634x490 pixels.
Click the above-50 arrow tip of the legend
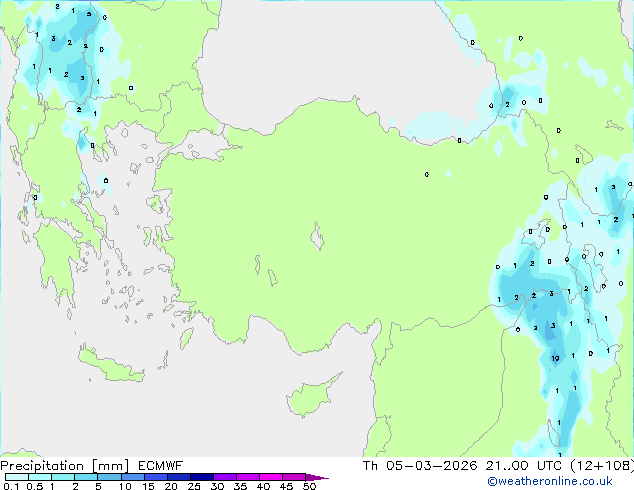(x=317, y=477)
